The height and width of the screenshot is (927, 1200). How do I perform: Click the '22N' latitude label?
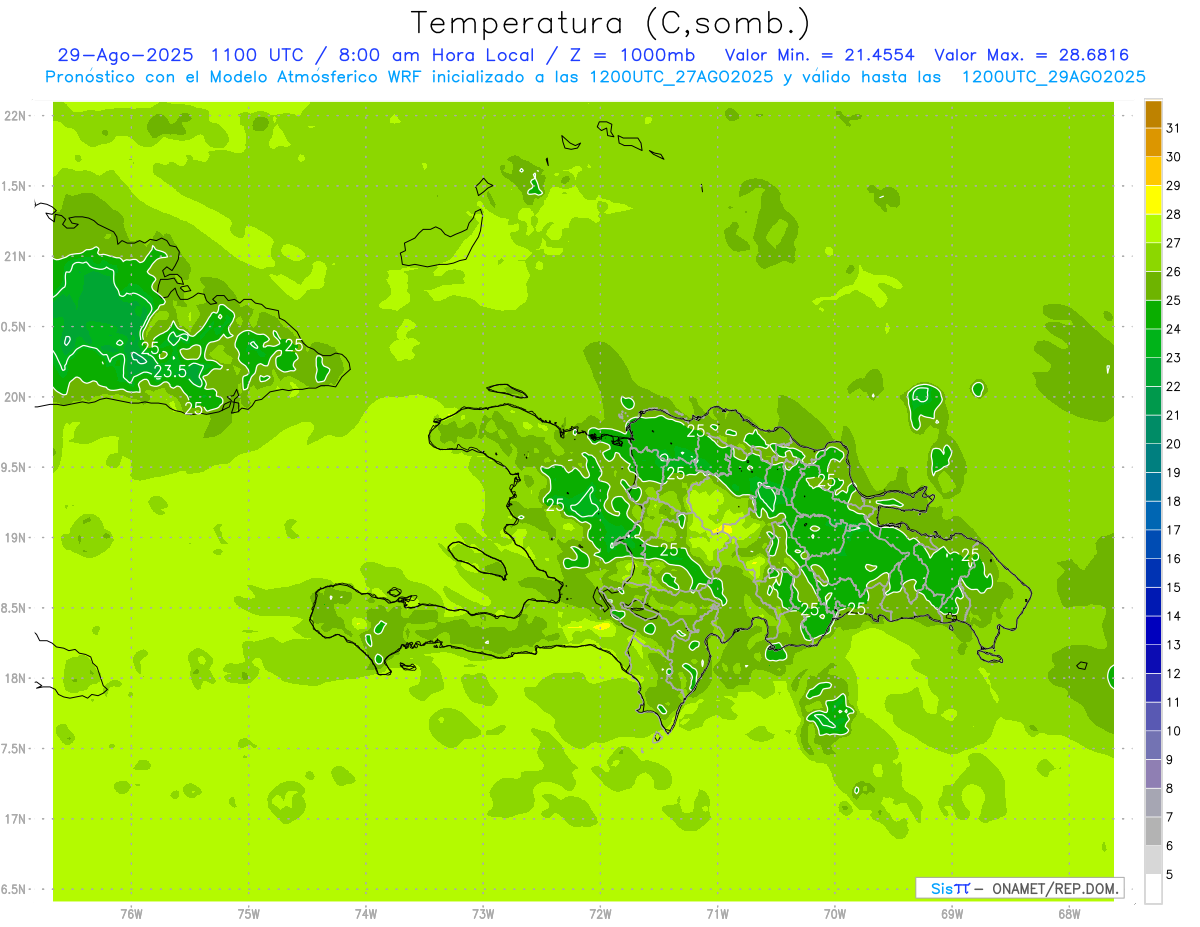[15, 116]
